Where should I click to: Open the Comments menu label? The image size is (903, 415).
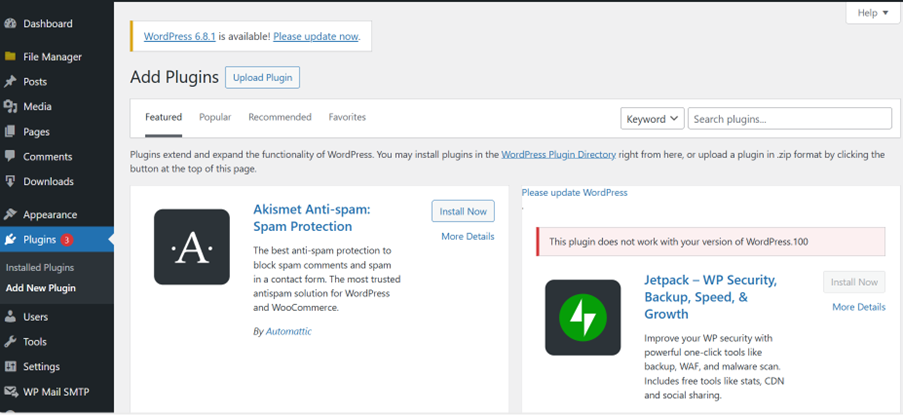point(48,157)
